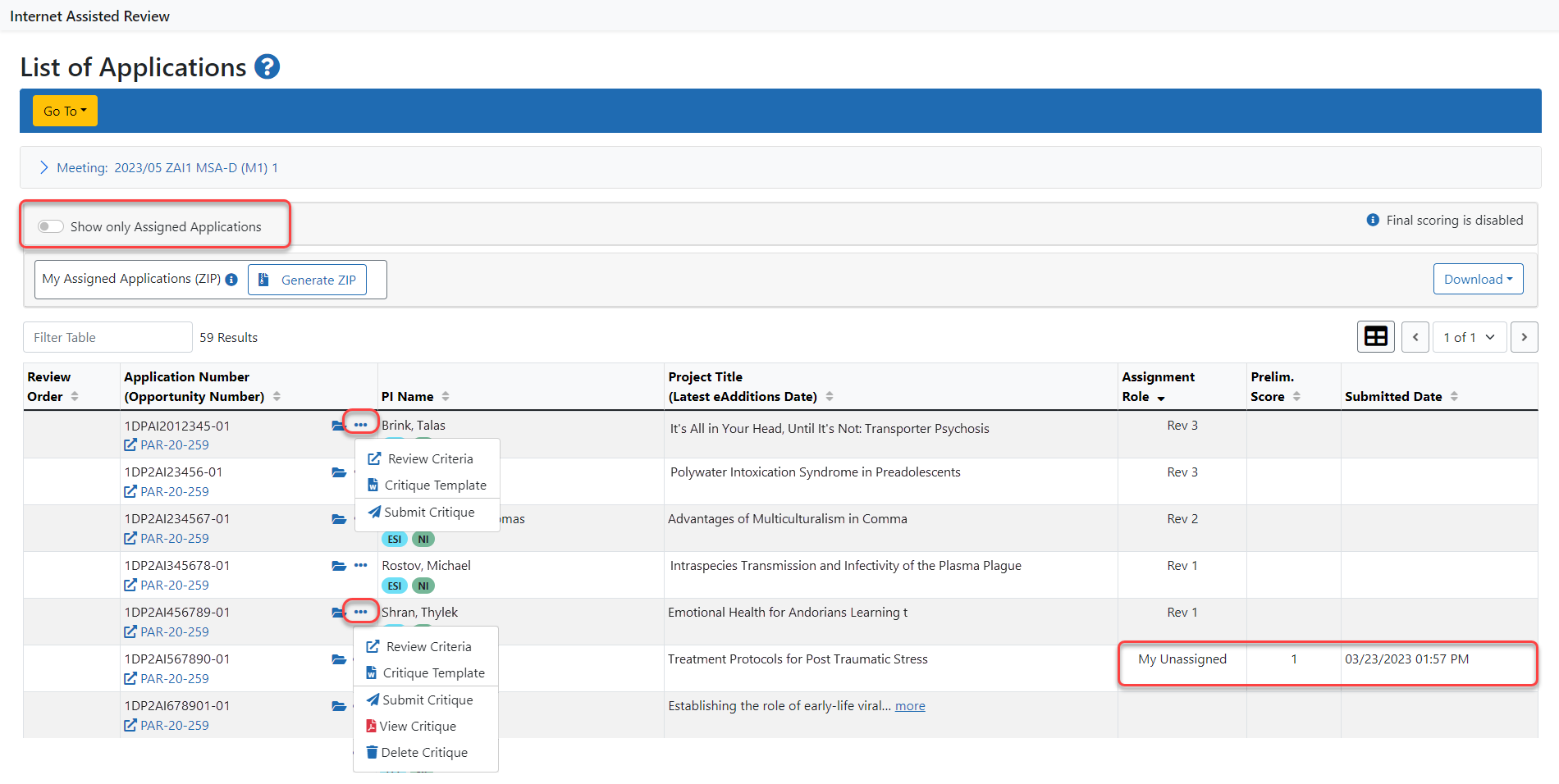Open folder icon for application 1DP2AI23456-01

pos(338,472)
